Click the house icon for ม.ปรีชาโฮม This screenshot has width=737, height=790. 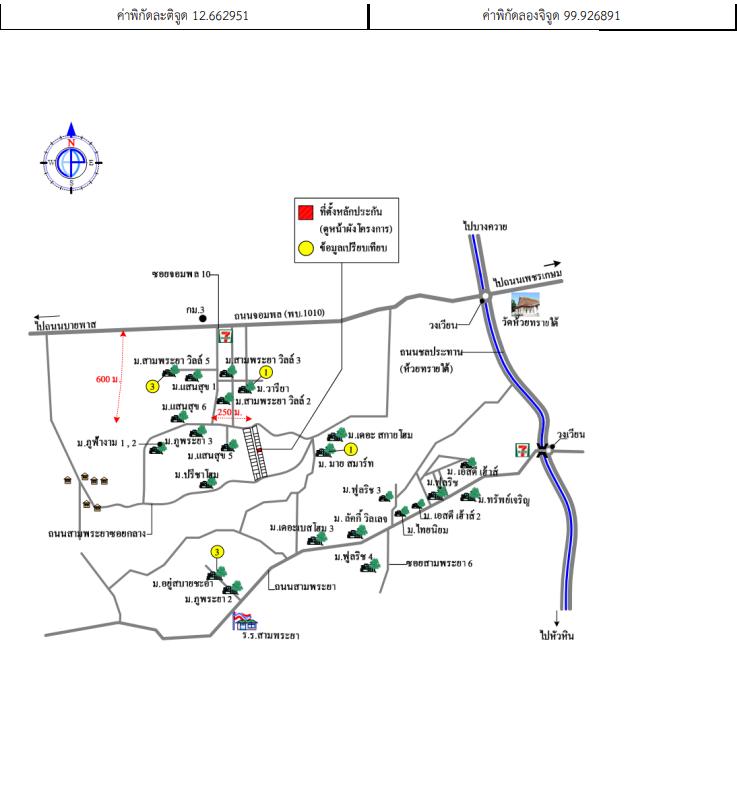click(x=209, y=483)
